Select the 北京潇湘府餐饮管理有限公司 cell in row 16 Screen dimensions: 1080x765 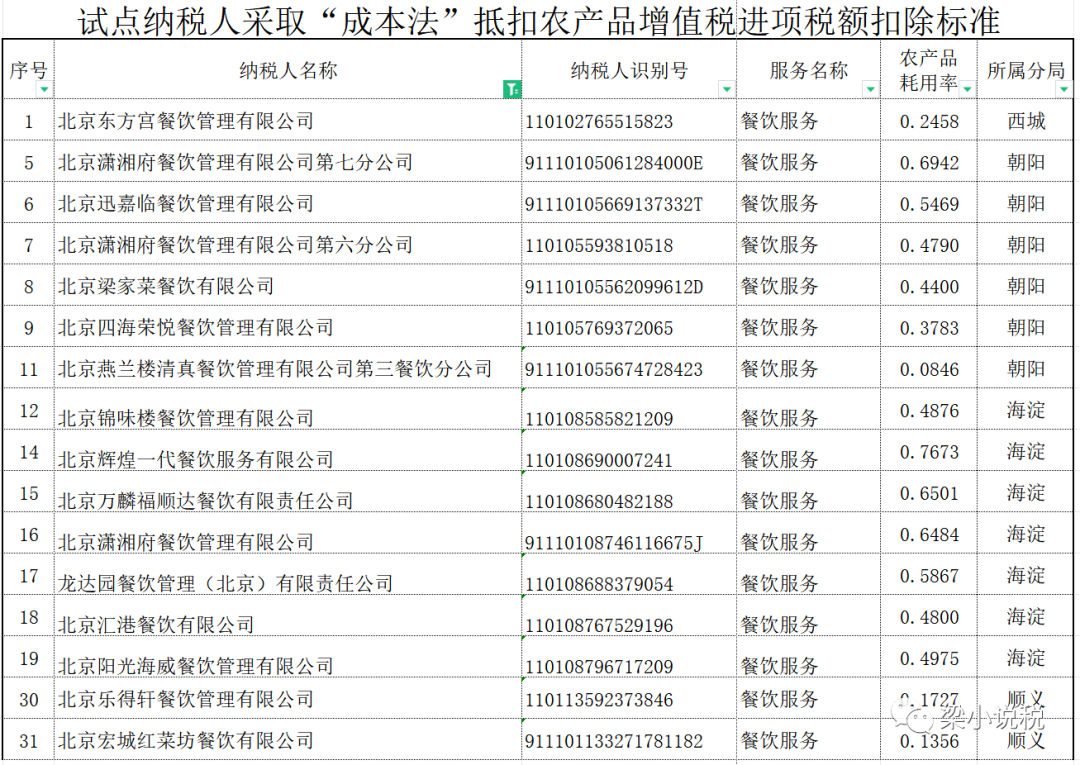[288, 534]
